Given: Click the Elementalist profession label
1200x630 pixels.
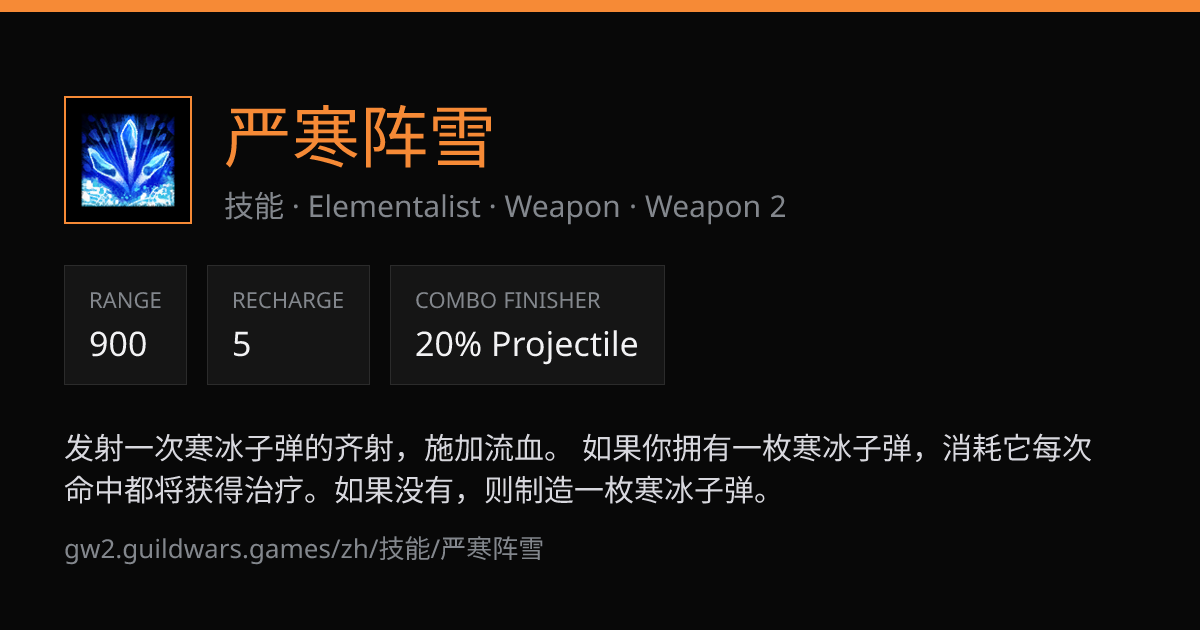Looking at the screenshot, I should point(394,207).
